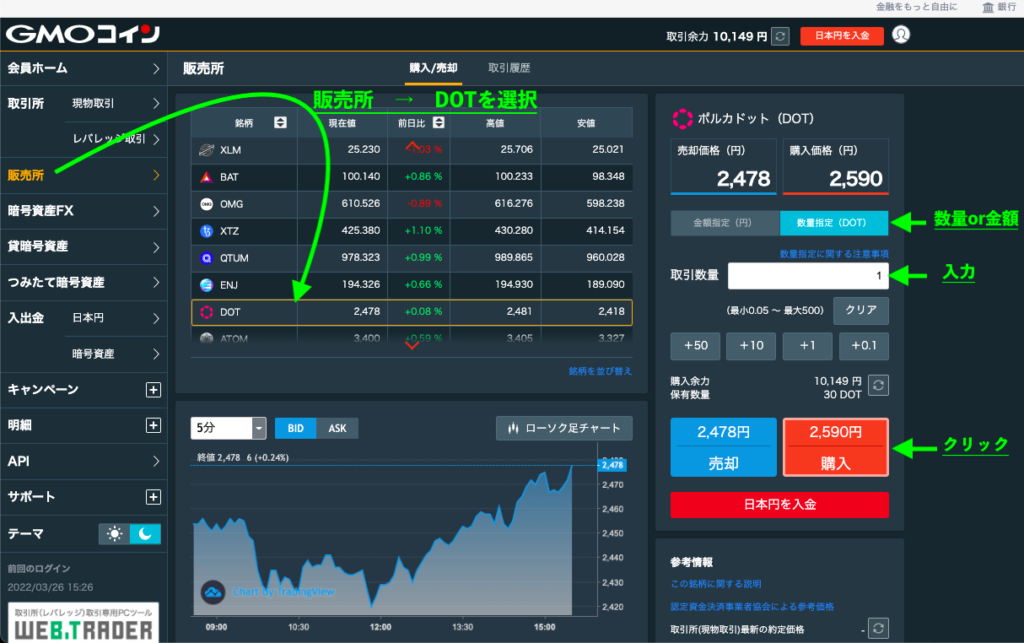
Task: Click the XTZ coin icon
Action: pos(206,231)
